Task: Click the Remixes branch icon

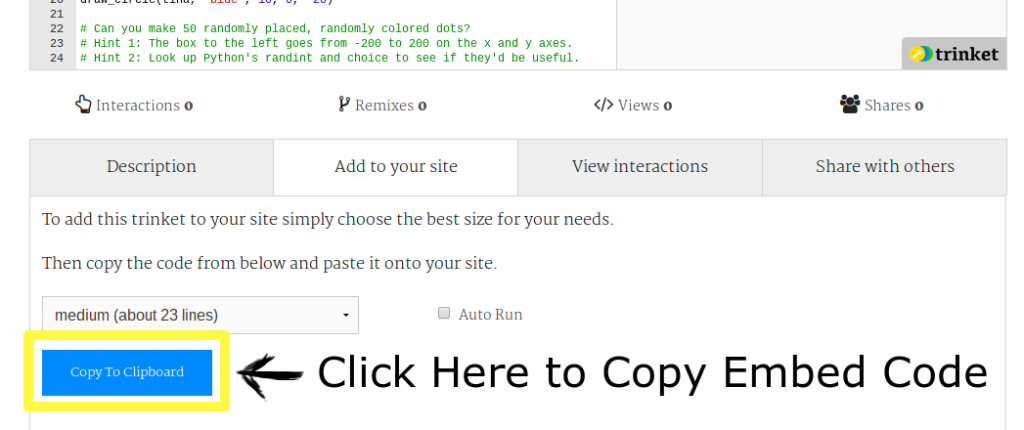Action: tap(344, 104)
